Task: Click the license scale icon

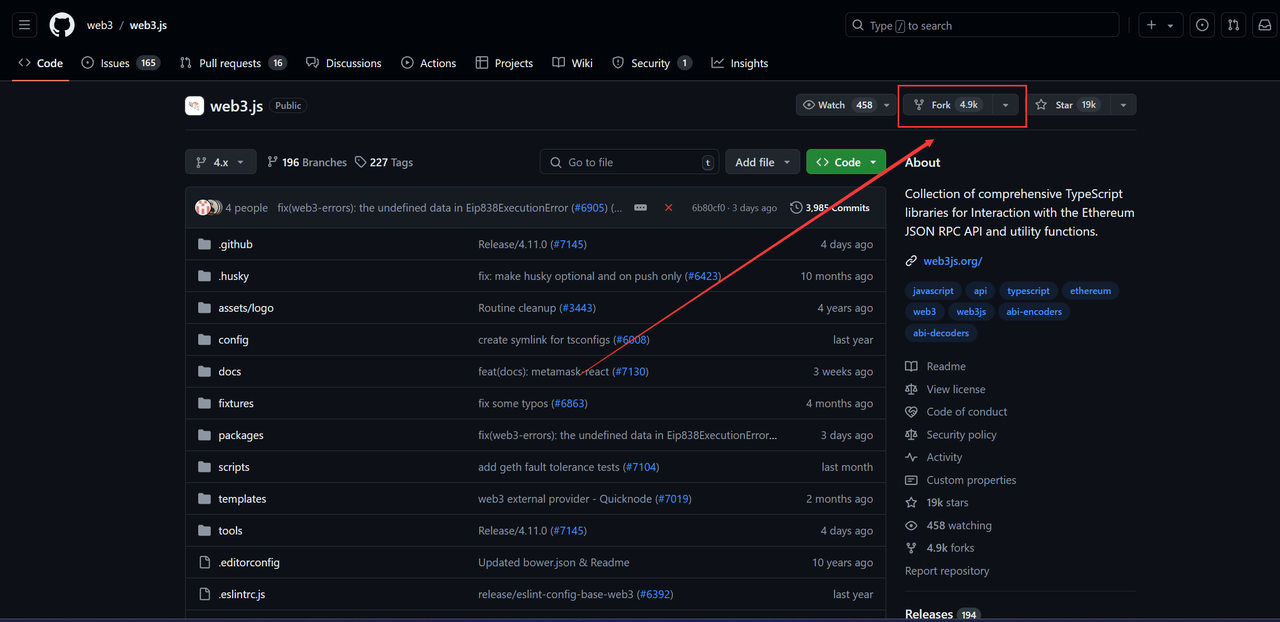Action: [x=911, y=389]
